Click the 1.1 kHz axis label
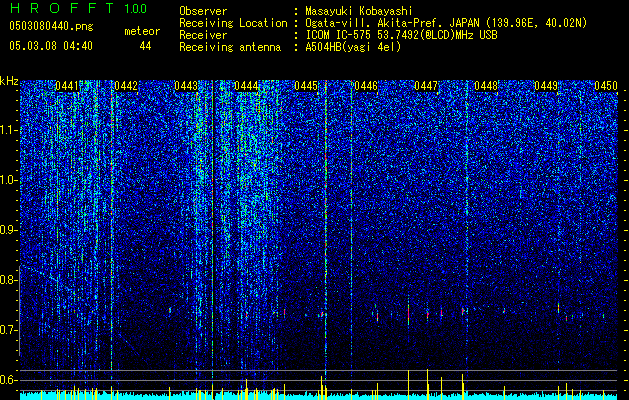Screen dimensions: 629x400 (x=8, y=130)
